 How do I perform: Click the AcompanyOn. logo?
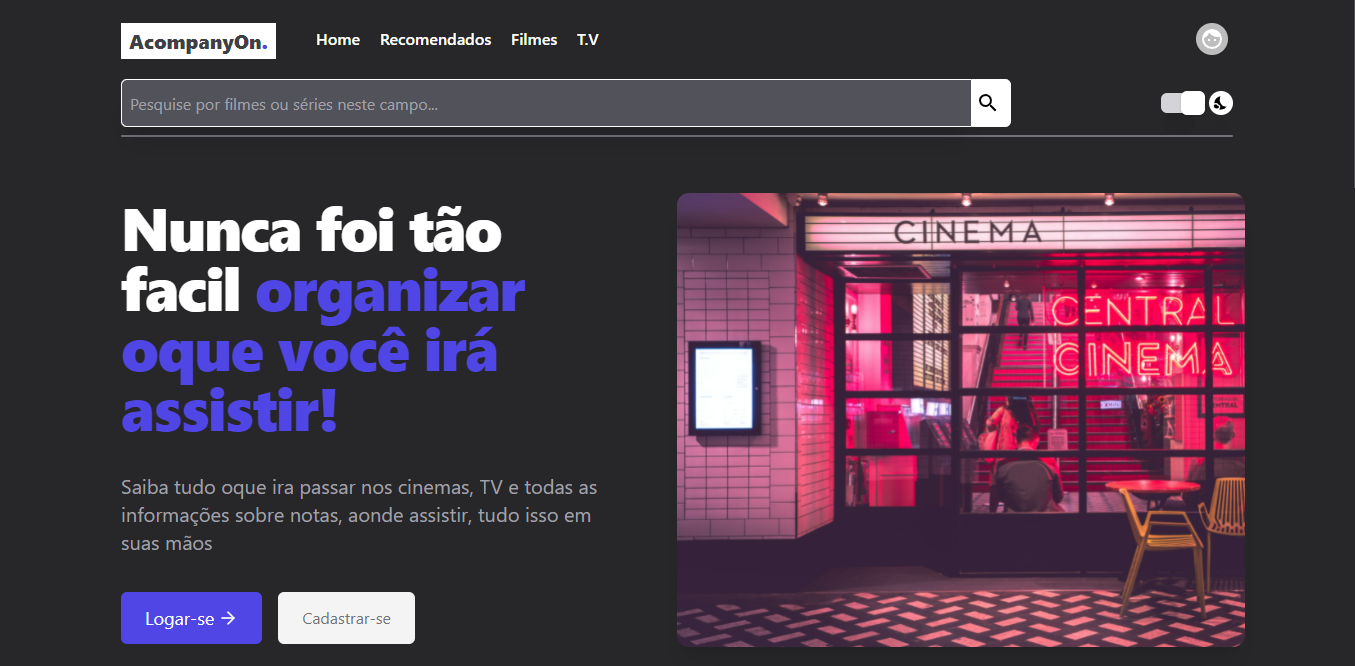198,41
